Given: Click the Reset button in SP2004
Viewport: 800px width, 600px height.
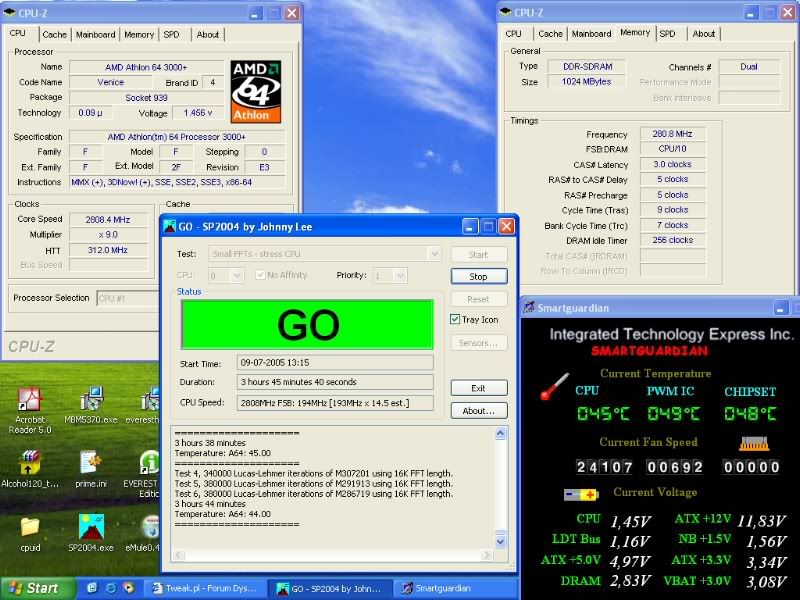Looking at the screenshot, I should 479,299.
